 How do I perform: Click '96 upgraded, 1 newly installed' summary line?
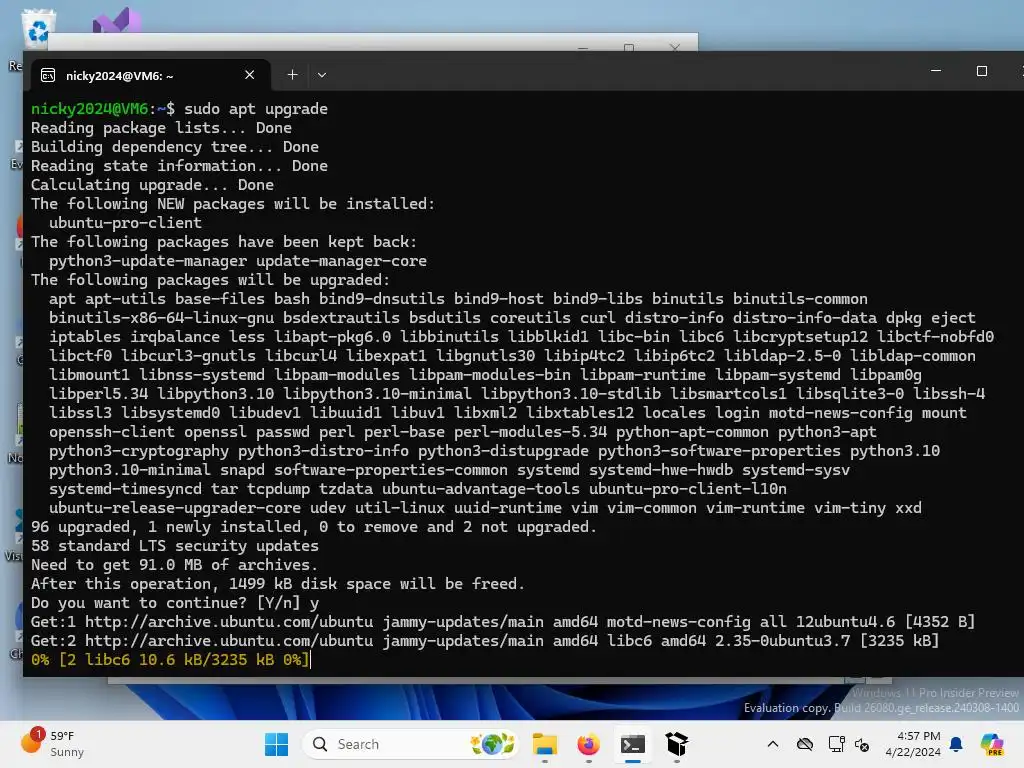click(313, 527)
